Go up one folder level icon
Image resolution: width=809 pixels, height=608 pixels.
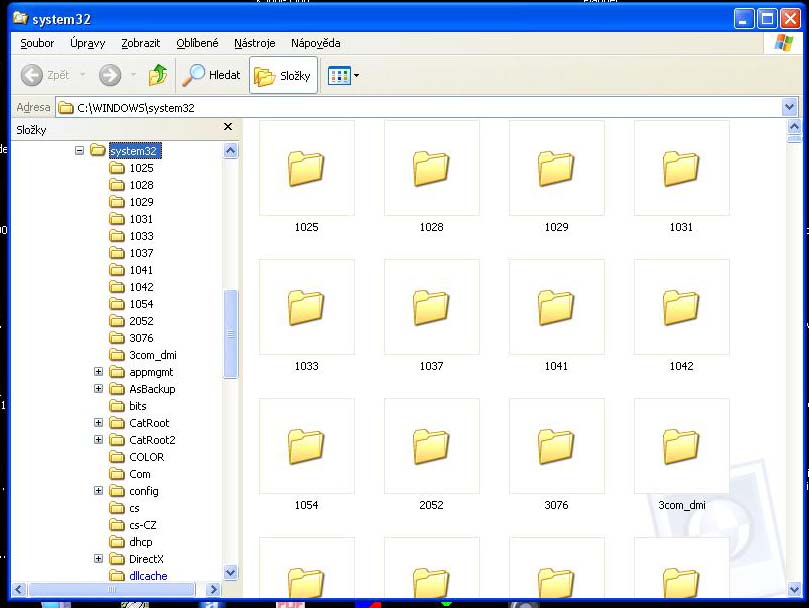158,75
